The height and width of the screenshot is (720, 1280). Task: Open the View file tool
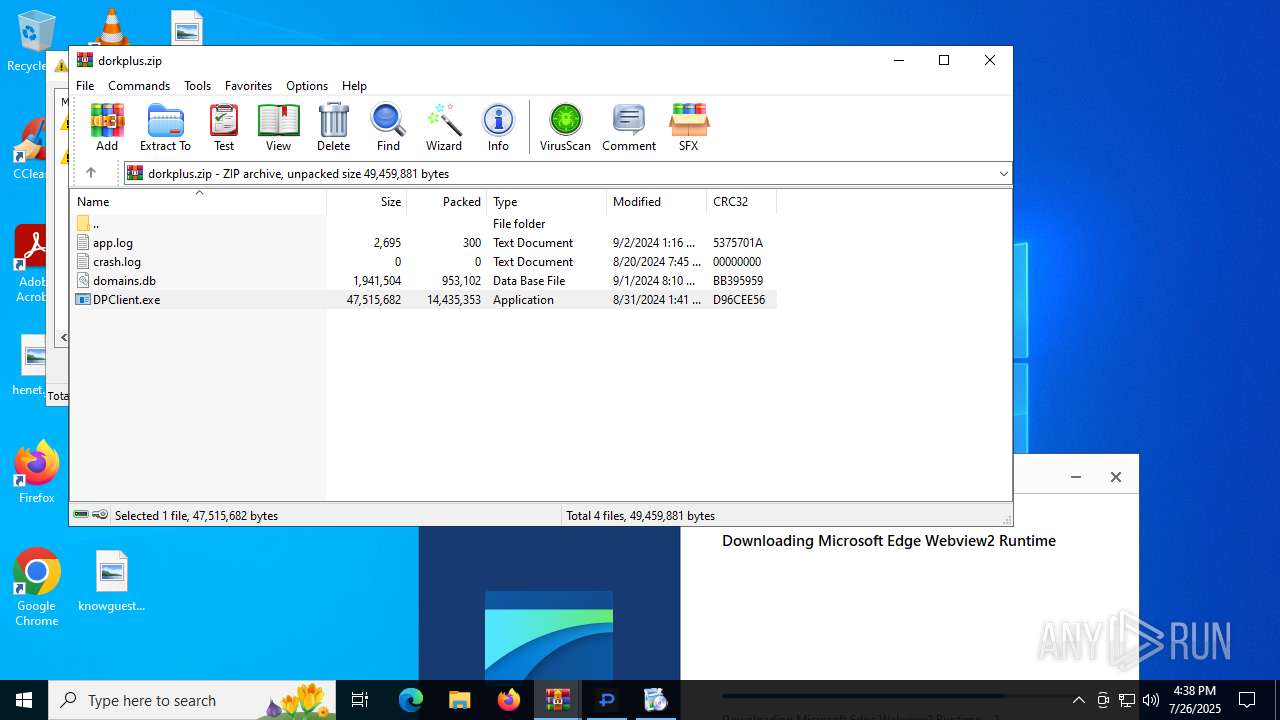278,127
